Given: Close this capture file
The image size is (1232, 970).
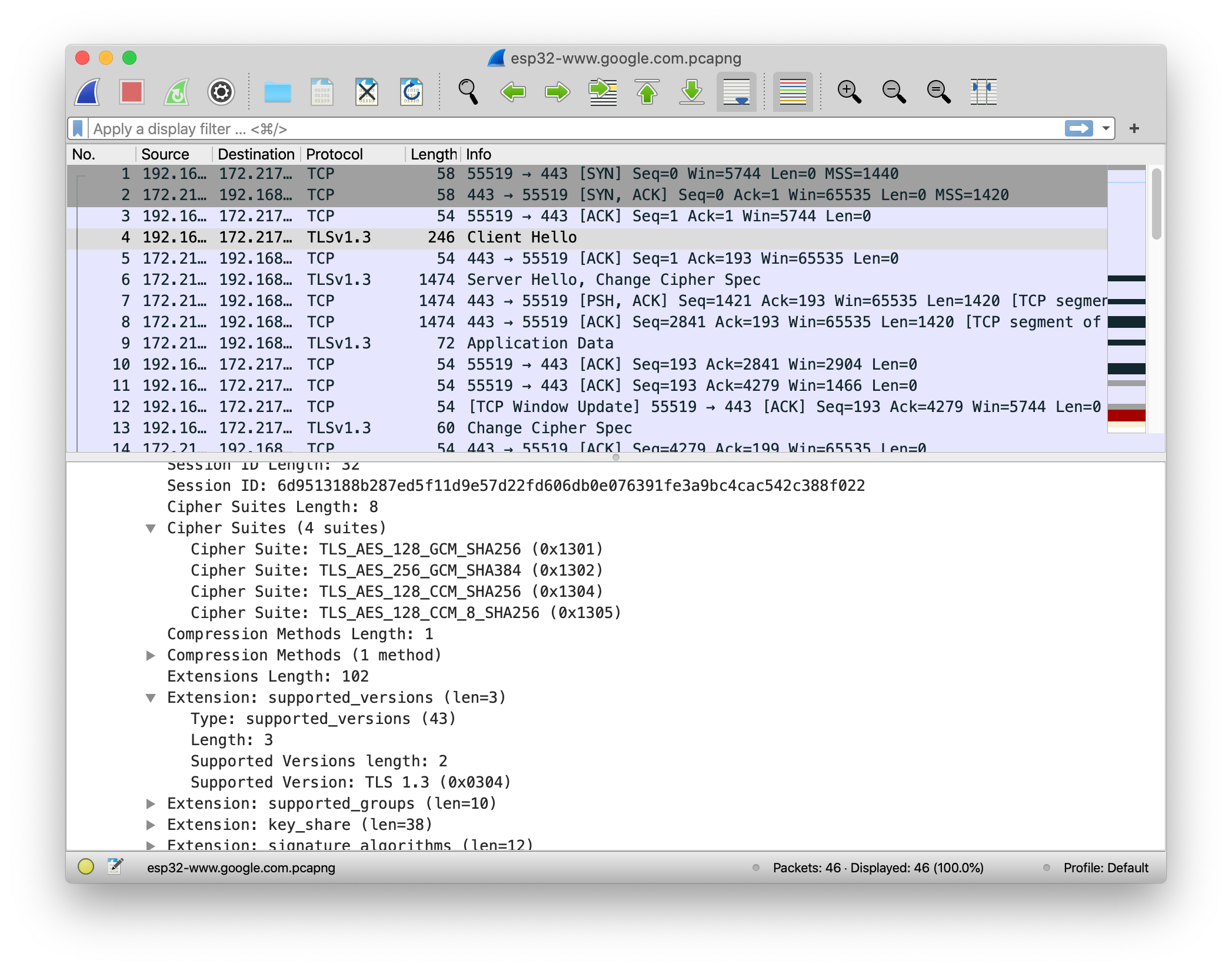Looking at the screenshot, I should click(x=367, y=92).
